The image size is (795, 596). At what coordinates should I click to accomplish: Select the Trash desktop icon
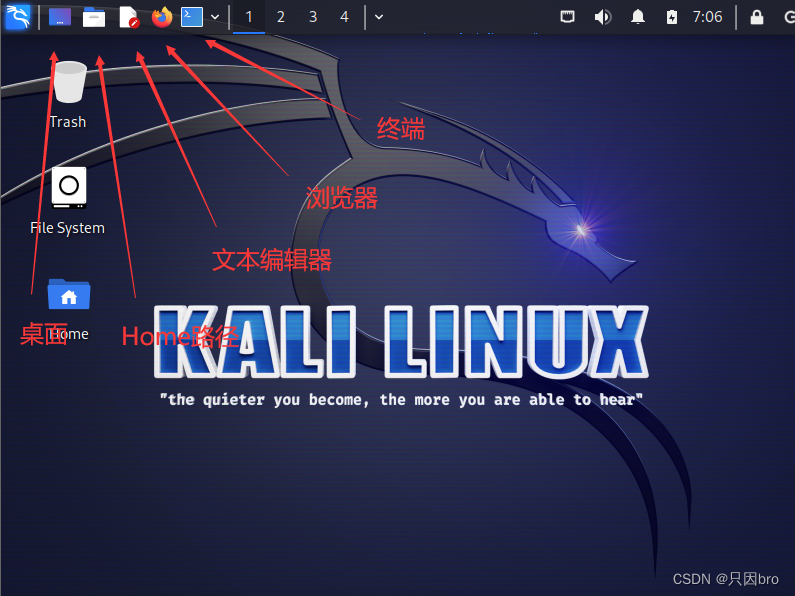tap(69, 82)
